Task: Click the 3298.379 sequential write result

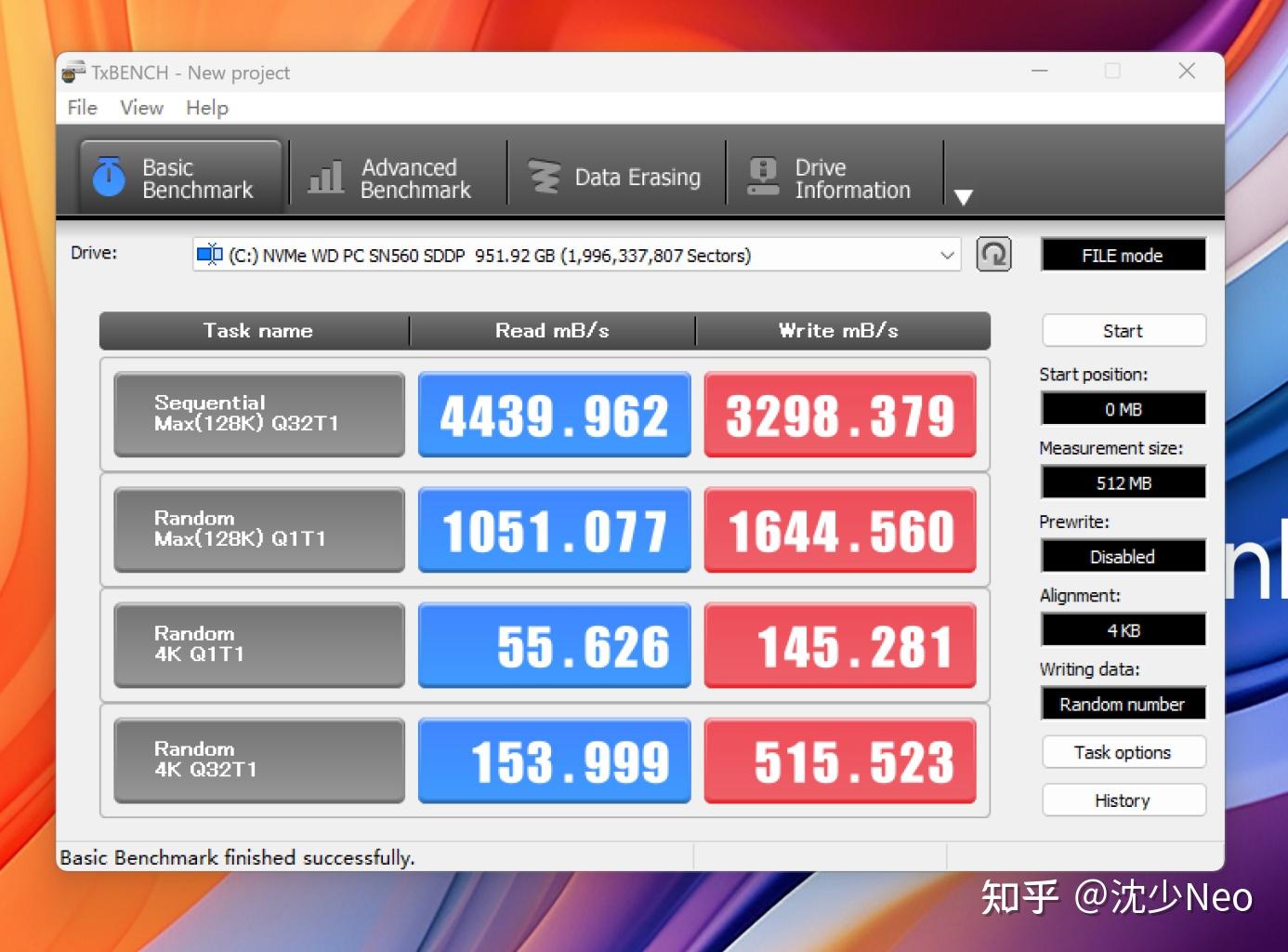Action: [840, 415]
